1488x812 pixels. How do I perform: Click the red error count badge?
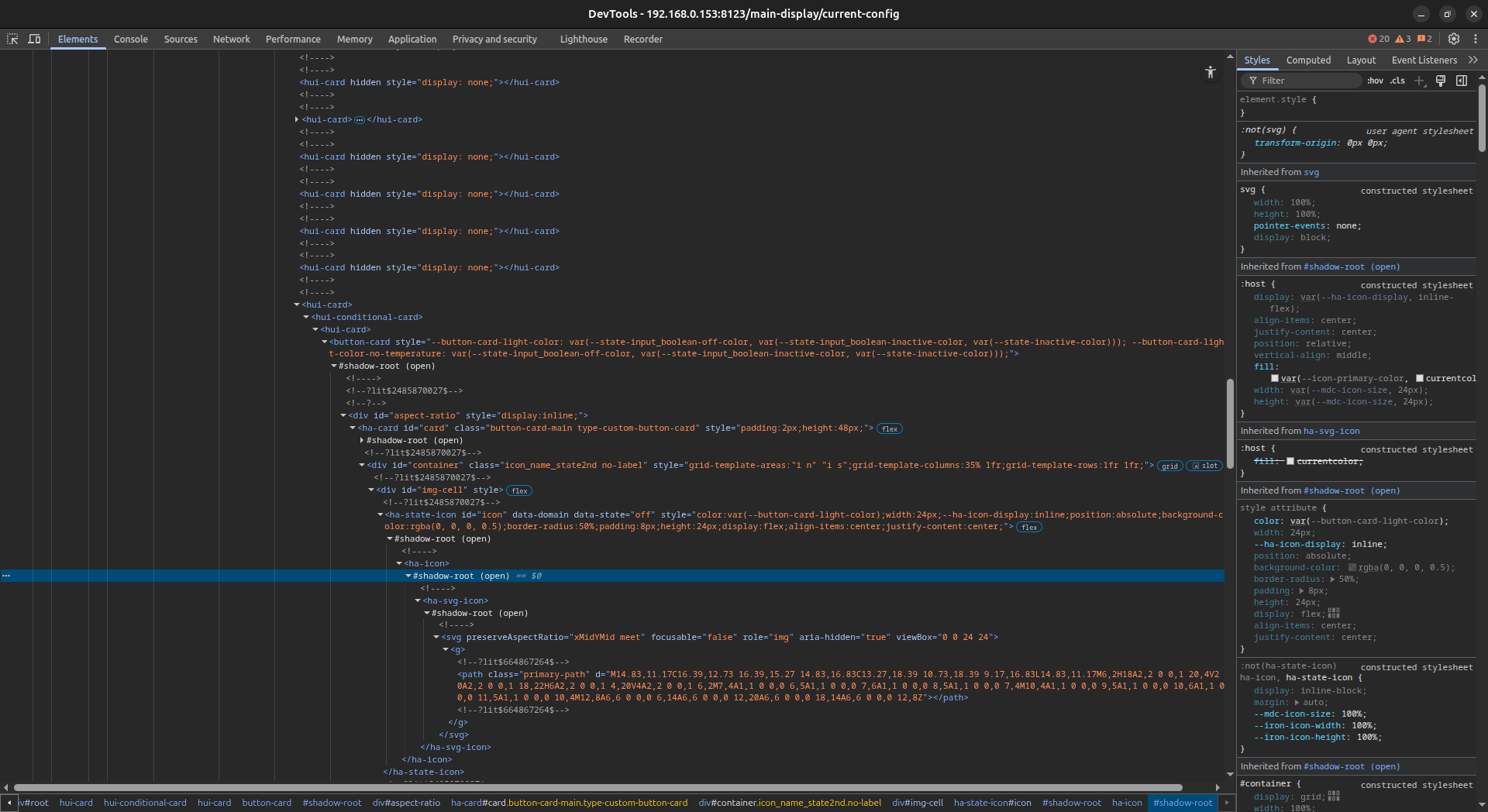tap(1379, 39)
